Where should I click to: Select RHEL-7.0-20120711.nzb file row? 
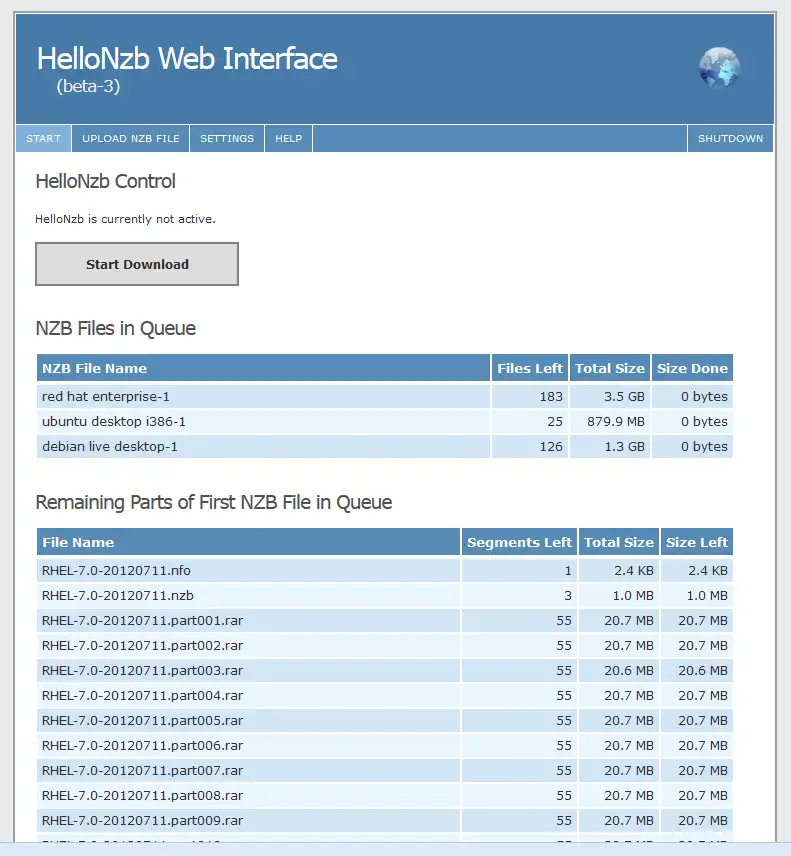click(385, 596)
